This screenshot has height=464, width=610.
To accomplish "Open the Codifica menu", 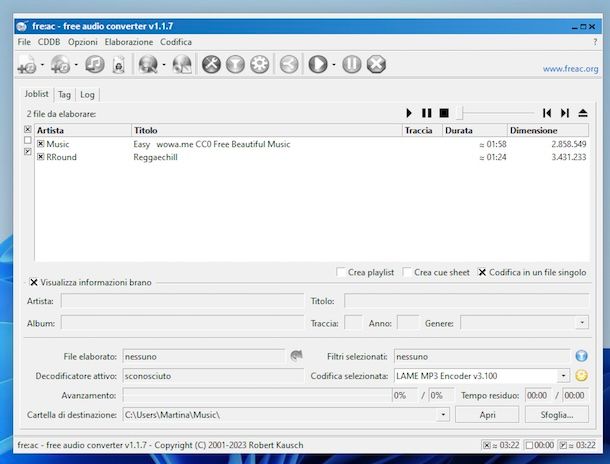I will [176, 42].
